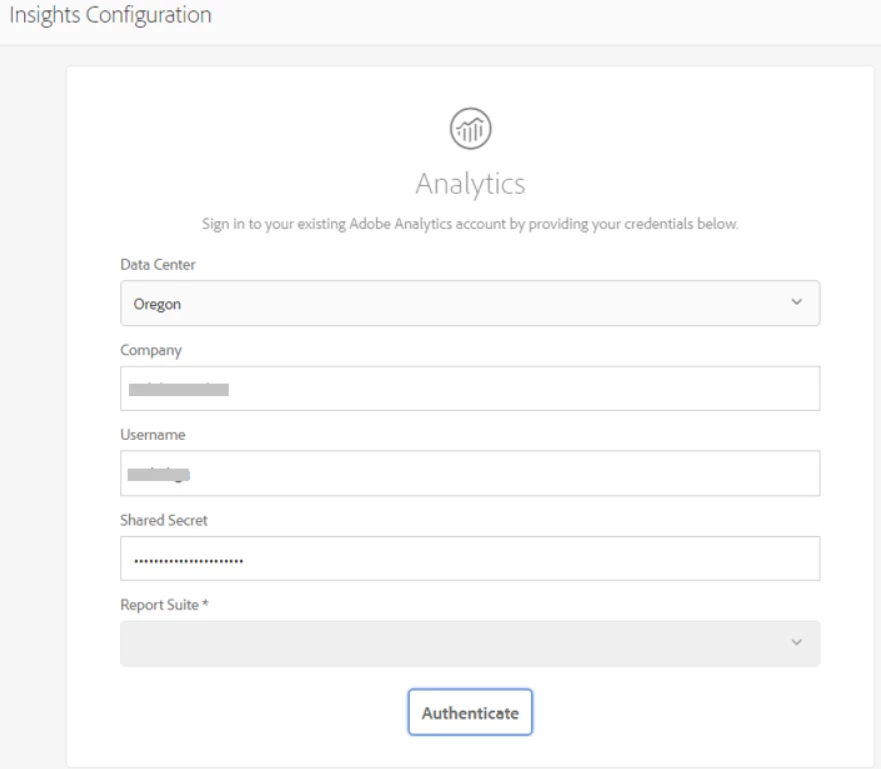881x769 pixels.
Task: Click the Company field label
Action: [x=151, y=351]
